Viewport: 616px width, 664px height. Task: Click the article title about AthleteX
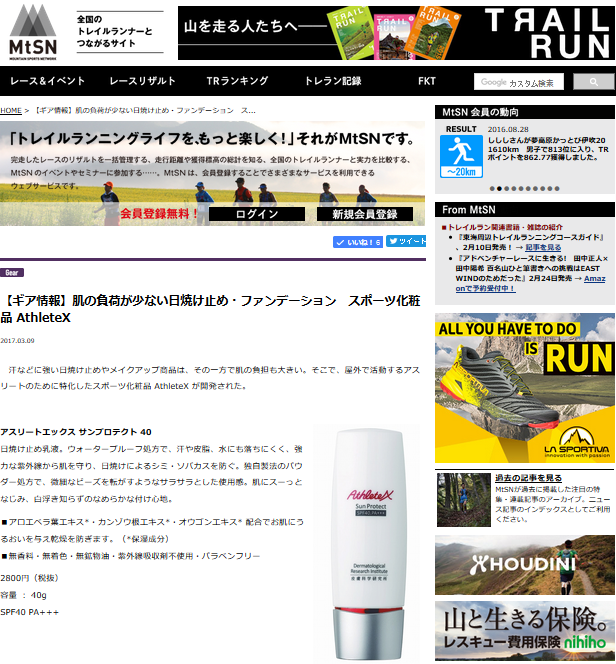coord(210,309)
